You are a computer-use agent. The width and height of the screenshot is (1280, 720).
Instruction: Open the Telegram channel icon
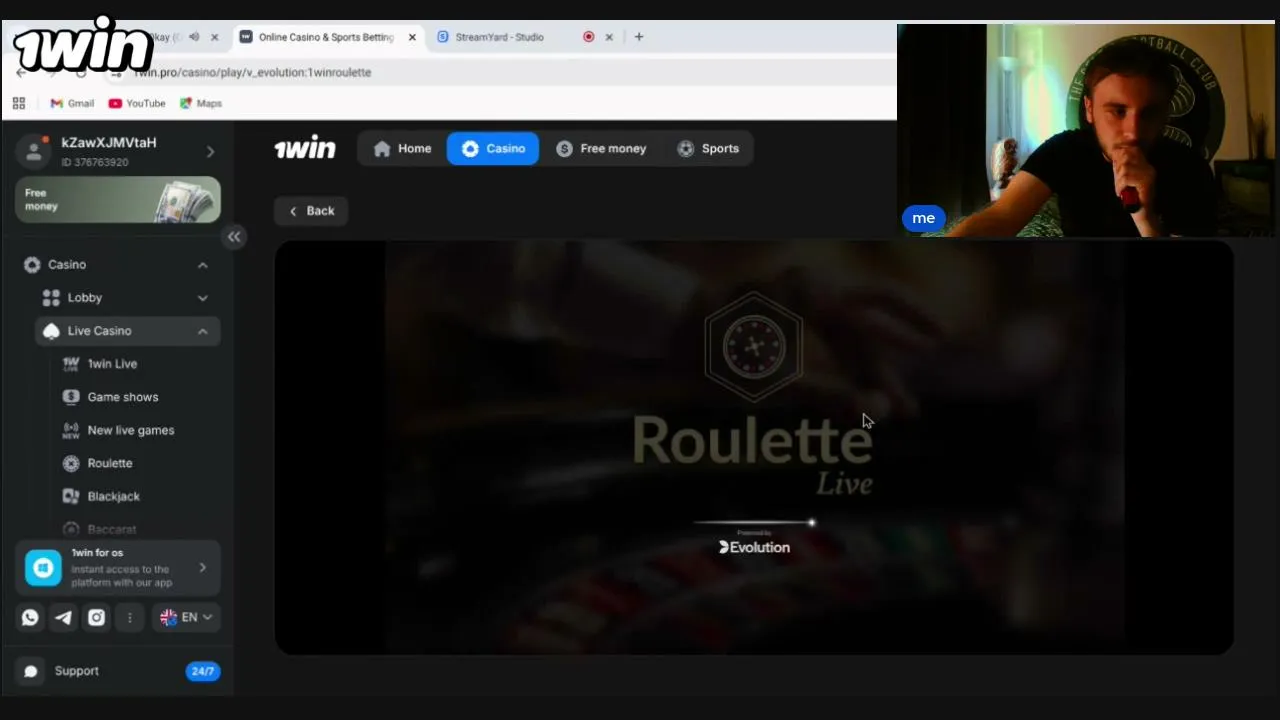coord(63,617)
